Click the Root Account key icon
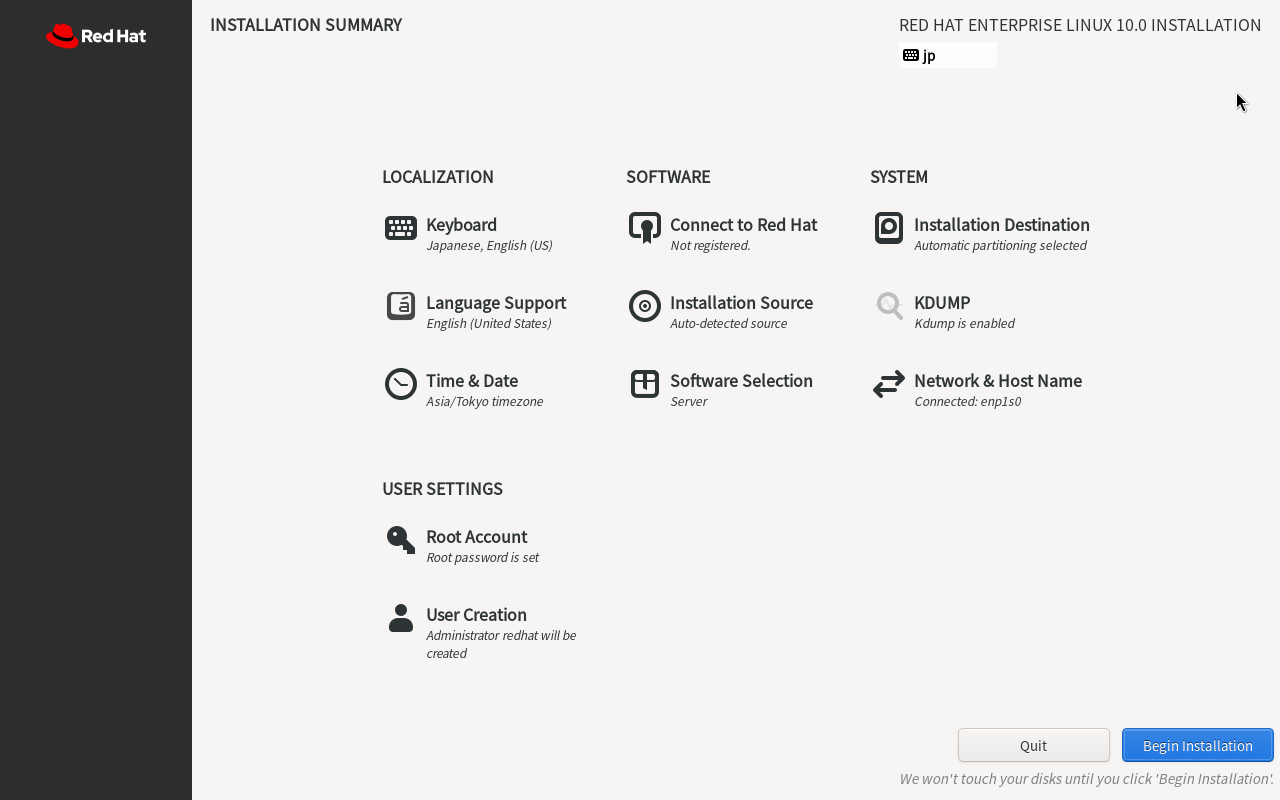Screen dimensions: 1280x800 tap(401, 540)
